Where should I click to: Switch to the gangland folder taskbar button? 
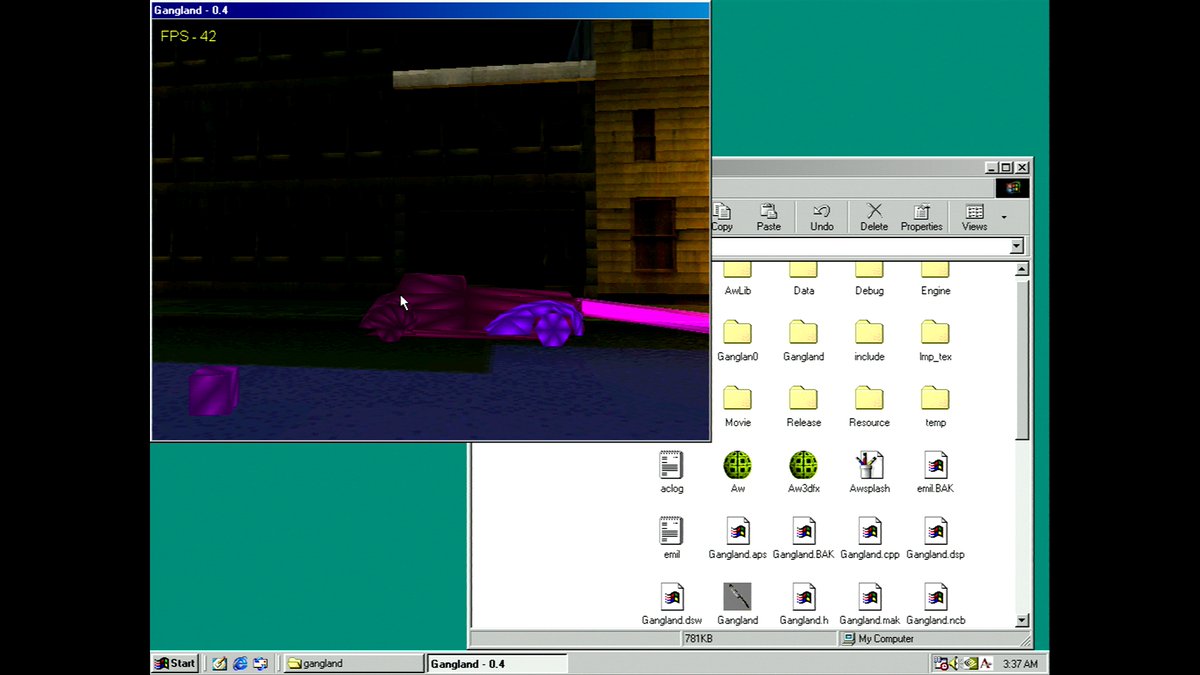pos(354,663)
